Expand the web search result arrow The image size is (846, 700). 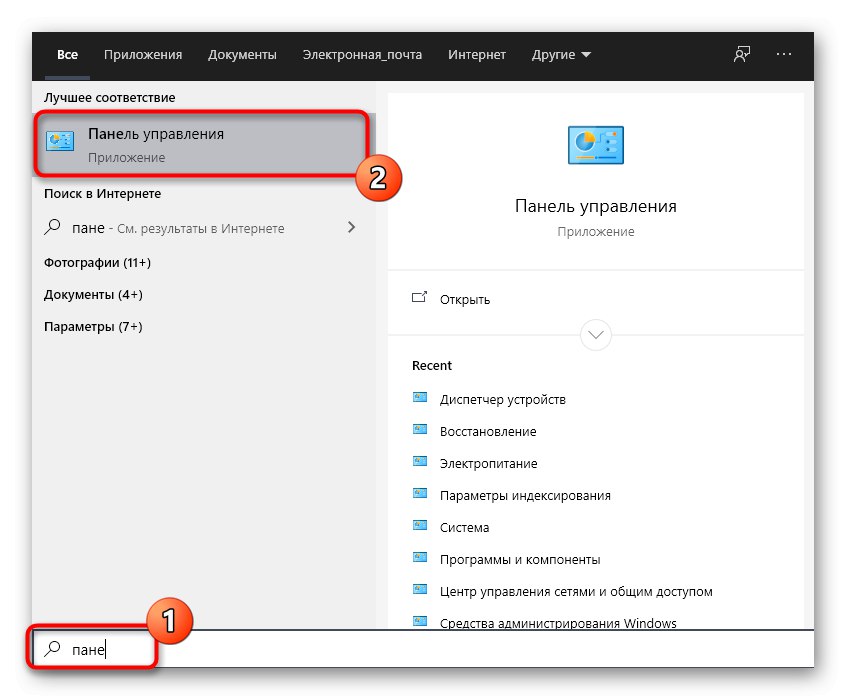pyautogui.click(x=351, y=228)
